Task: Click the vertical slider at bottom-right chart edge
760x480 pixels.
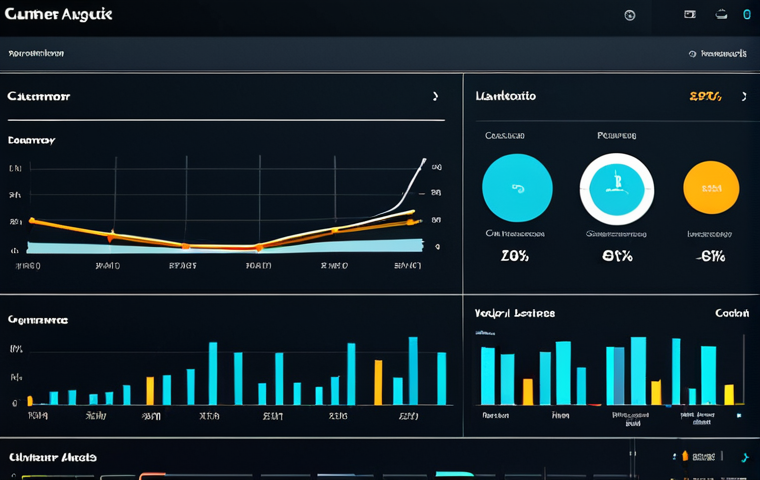Action: (x=743, y=368)
